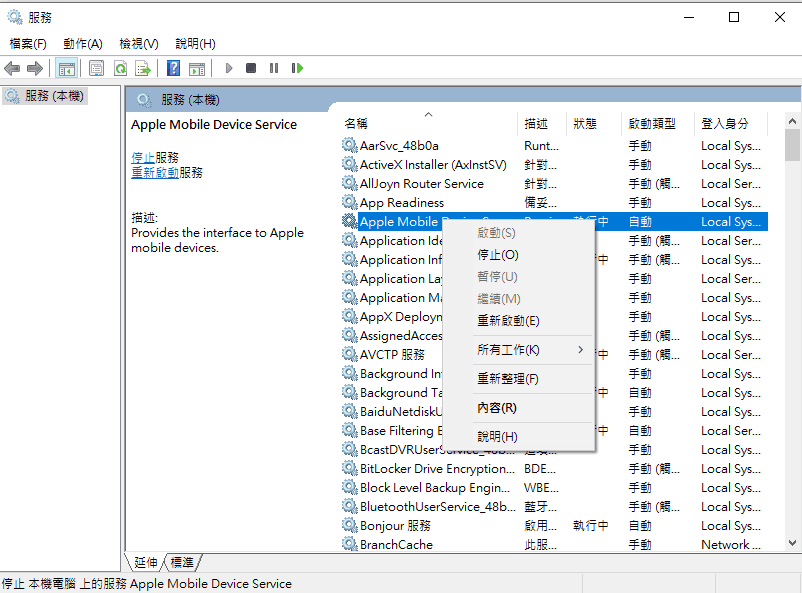Click the Export List toolbar icon

click(x=144, y=68)
